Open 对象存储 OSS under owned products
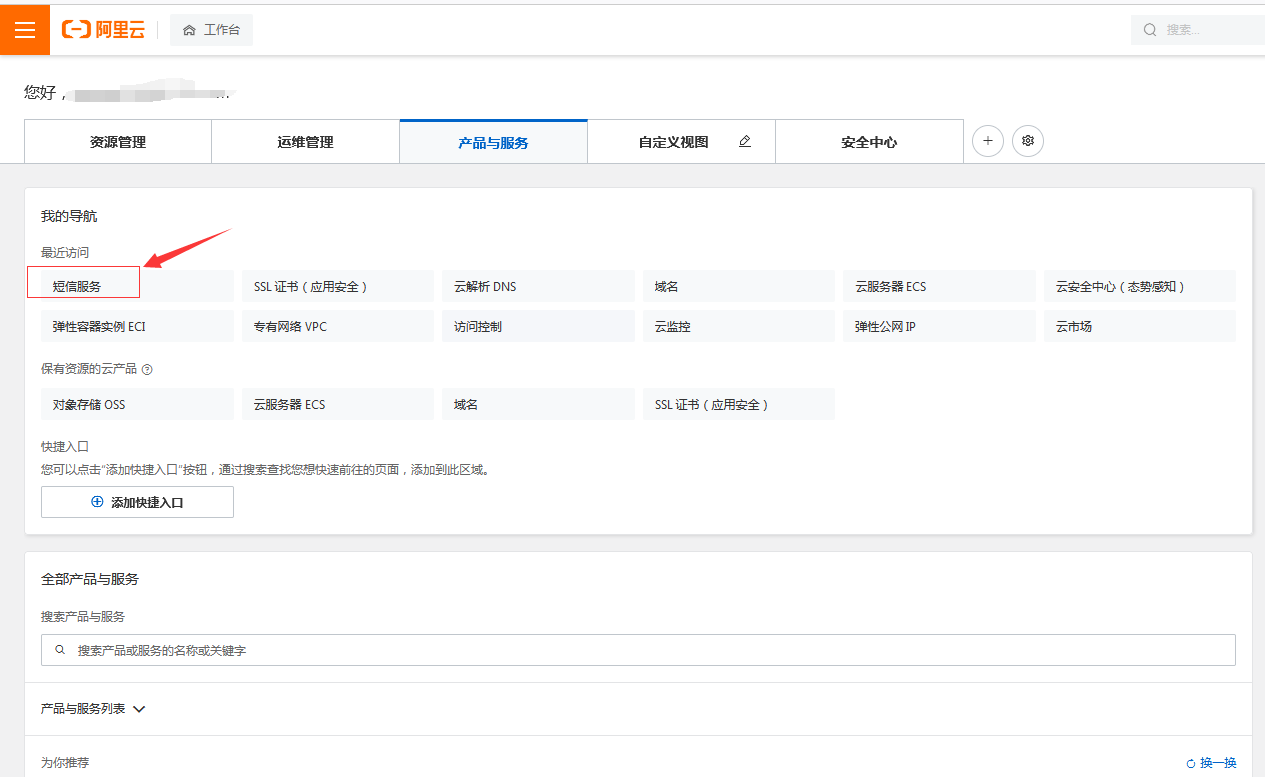 coord(89,404)
